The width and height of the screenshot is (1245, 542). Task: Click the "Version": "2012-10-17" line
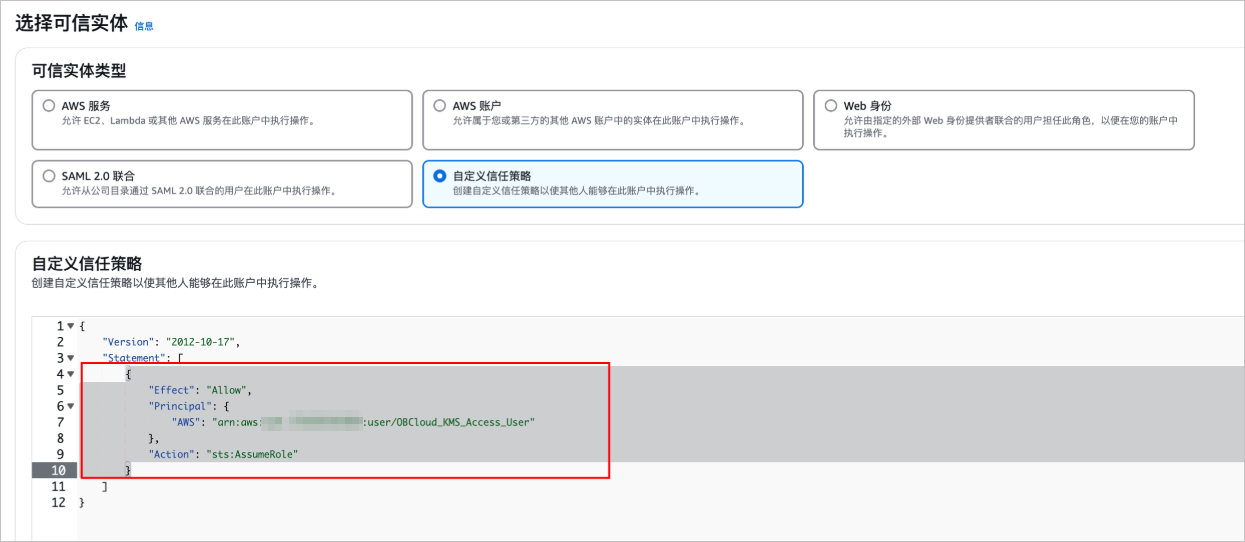click(171, 342)
